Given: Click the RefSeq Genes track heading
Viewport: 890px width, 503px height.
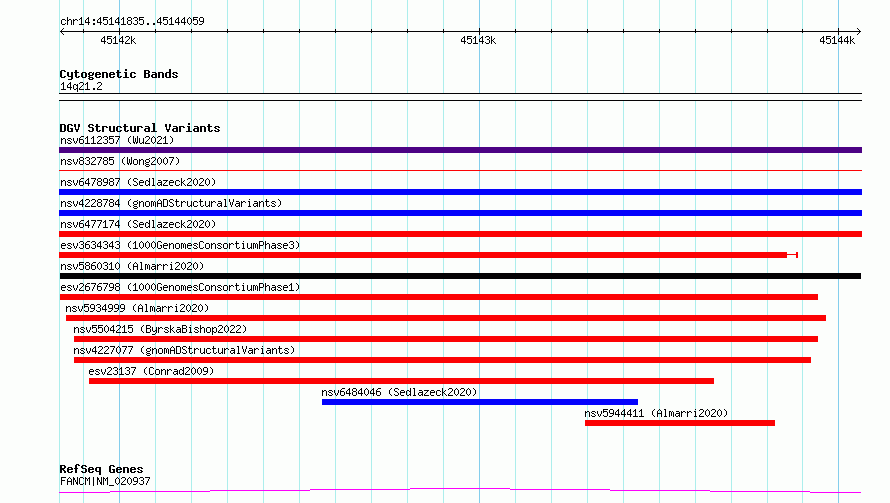Looking at the screenshot, I should coord(101,469).
